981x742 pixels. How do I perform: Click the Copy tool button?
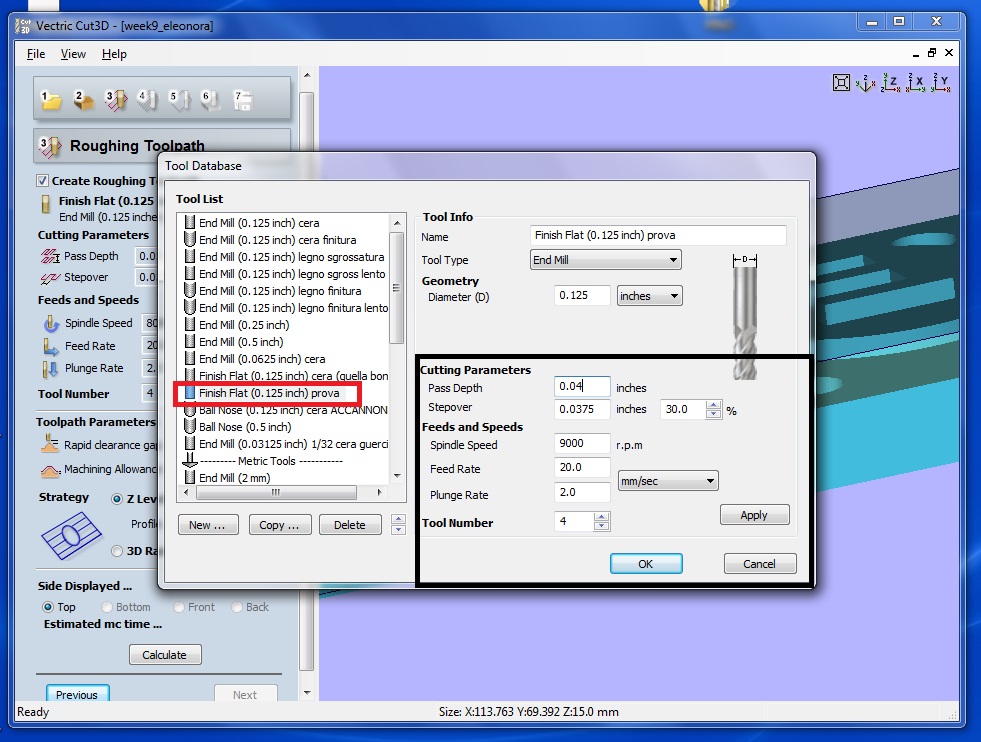[279, 525]
